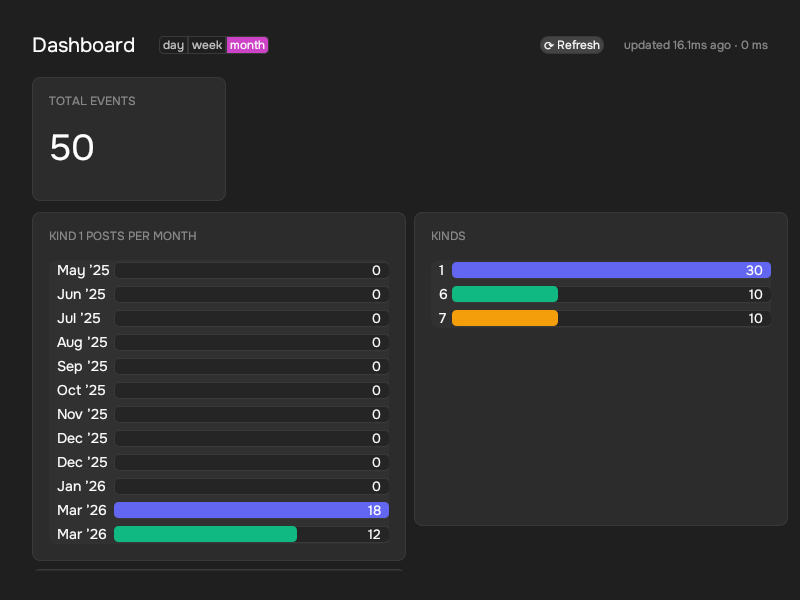
Task: Click the May '25 row
Action: (220, 270)
